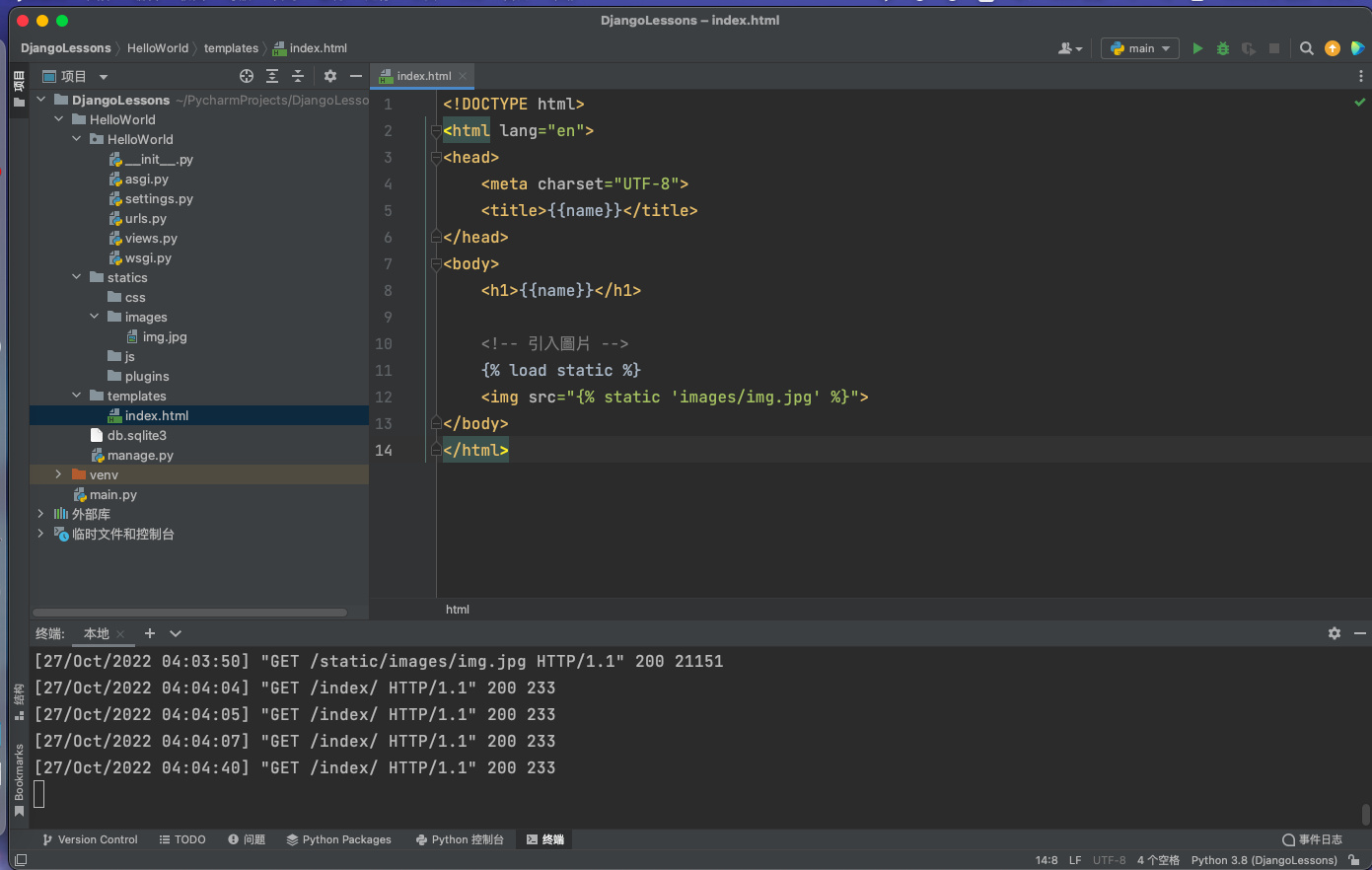Viewport: 1372px width, 870px height.
Task: Click locate file target icon in project panel
Action: point(247,76)
